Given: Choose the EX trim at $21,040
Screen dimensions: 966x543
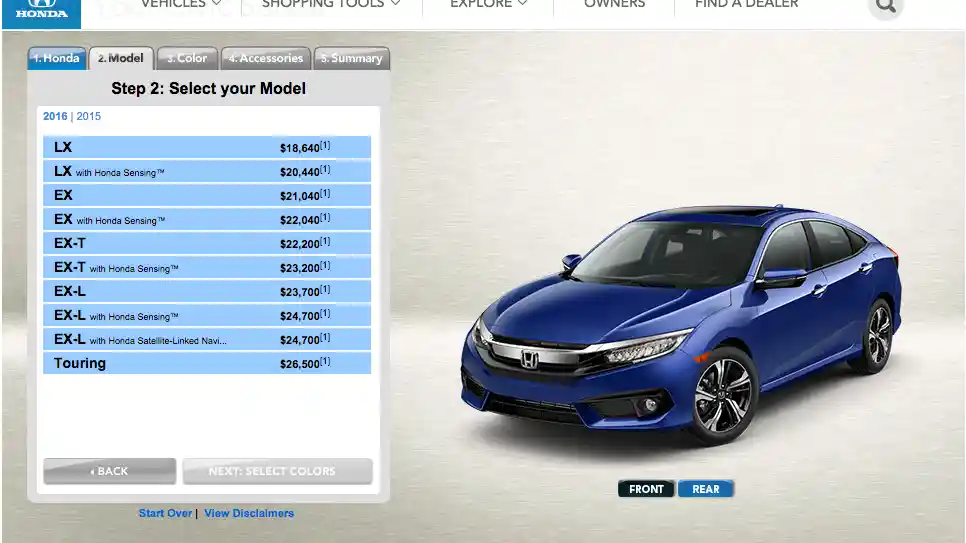Looking at the screenshot, I should pyautogui.click(x=207, y=195).
